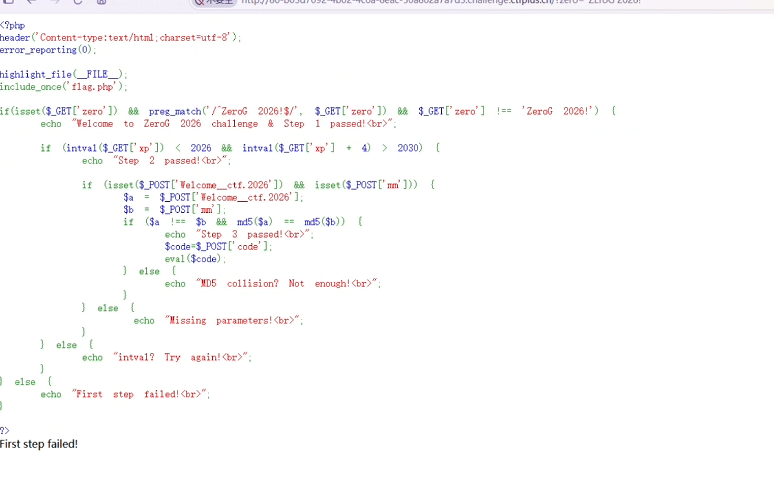Click the number 2030 in the intval condition
Viewport: 774px width, 477px height.
coord(408,148)
